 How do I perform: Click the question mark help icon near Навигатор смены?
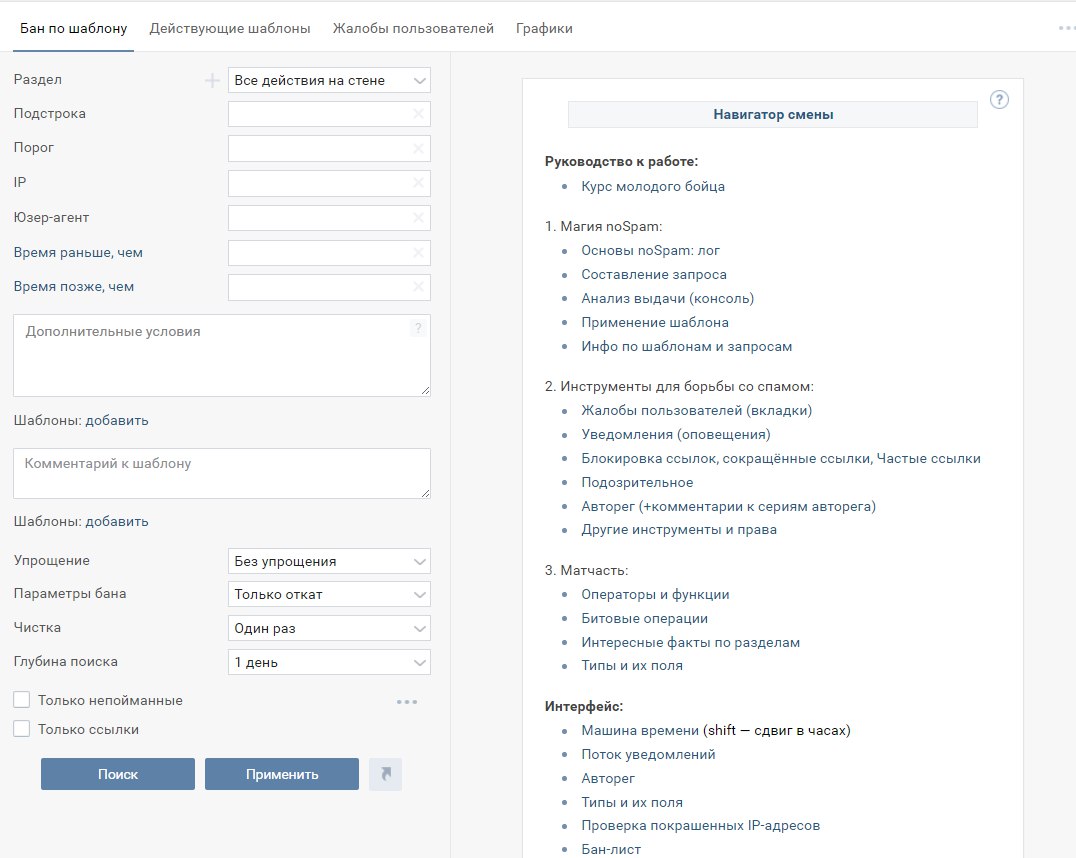[999, 100]
